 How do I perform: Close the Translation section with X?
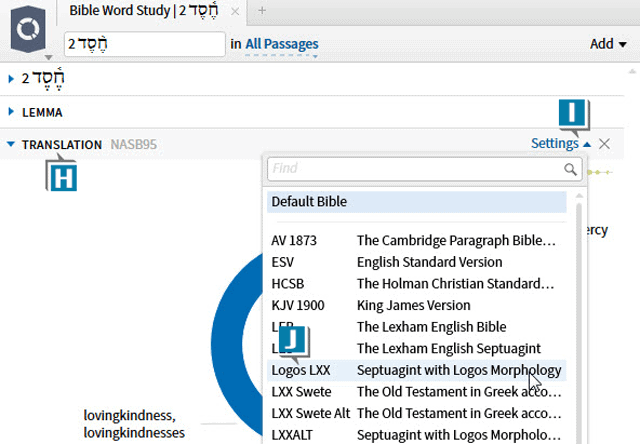(x=604, y=144)
